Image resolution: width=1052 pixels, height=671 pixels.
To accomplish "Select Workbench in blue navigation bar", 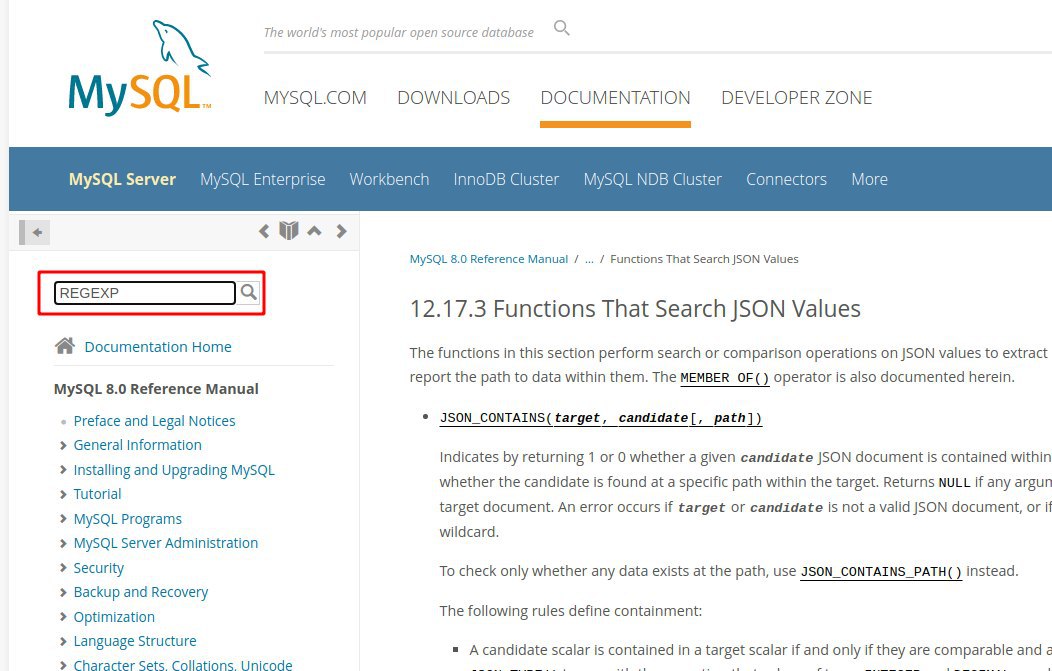I will pyautogui.click(x=389, y=179).
